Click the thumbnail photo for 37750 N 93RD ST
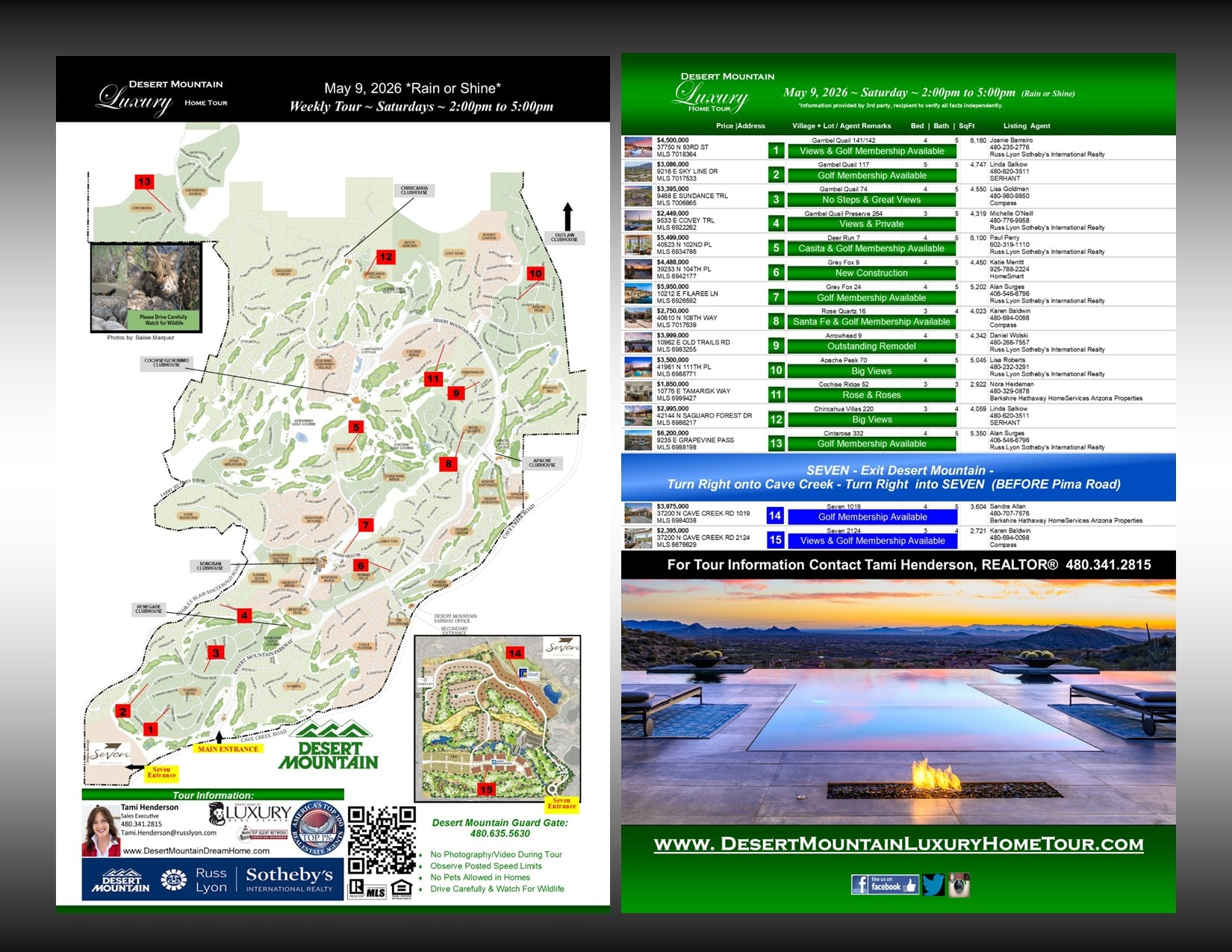This screenshot has height=952, width=1232. click(638, 147)
